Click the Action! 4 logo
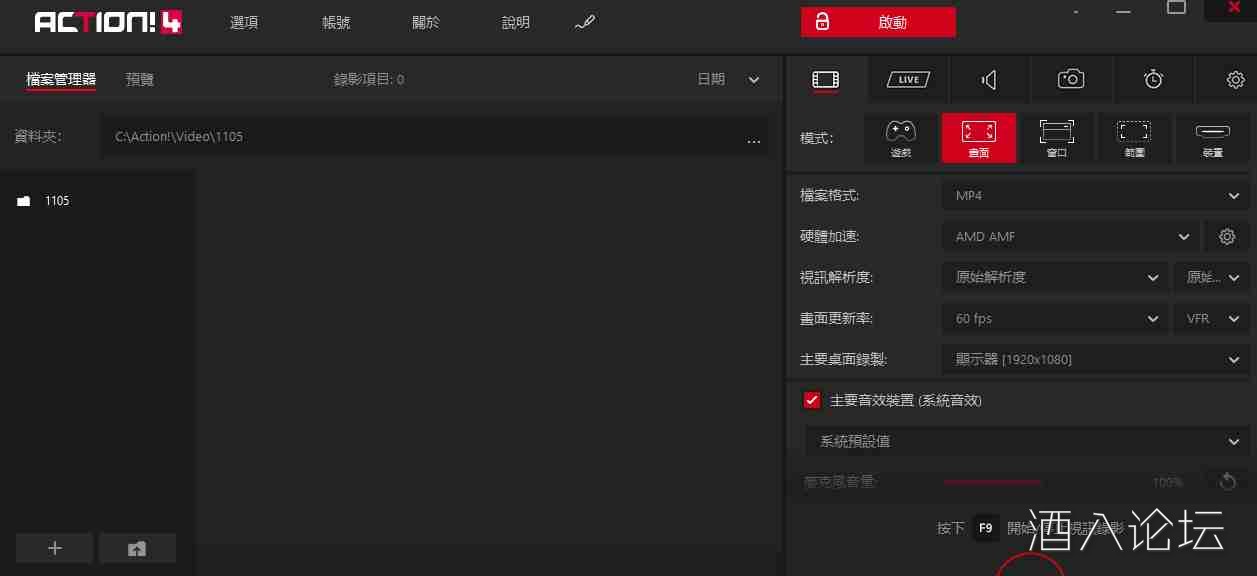Image resolution: width=1257 pixels, height=576 pixels. point(108,22)
